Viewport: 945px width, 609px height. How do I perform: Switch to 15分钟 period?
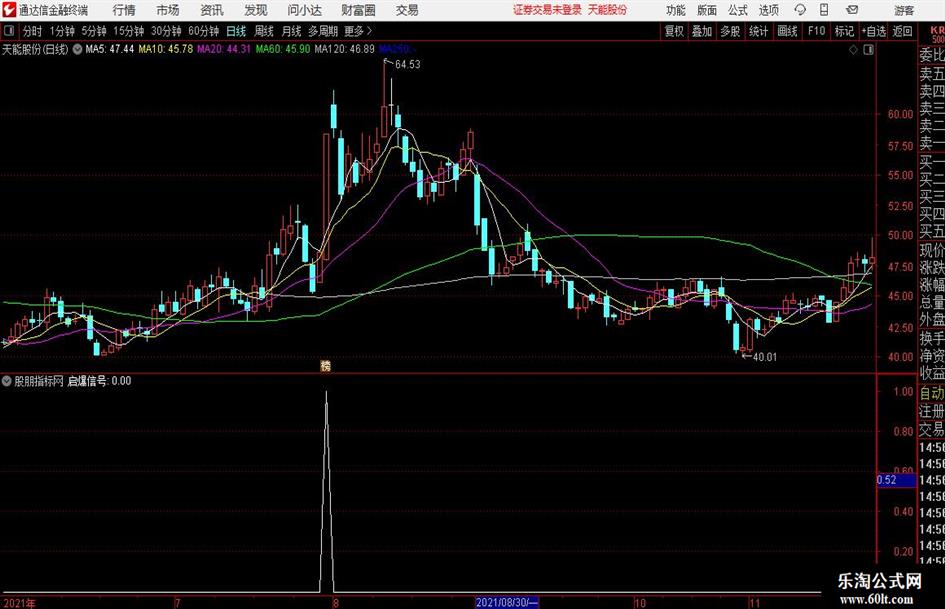click(x=129, y=31)
